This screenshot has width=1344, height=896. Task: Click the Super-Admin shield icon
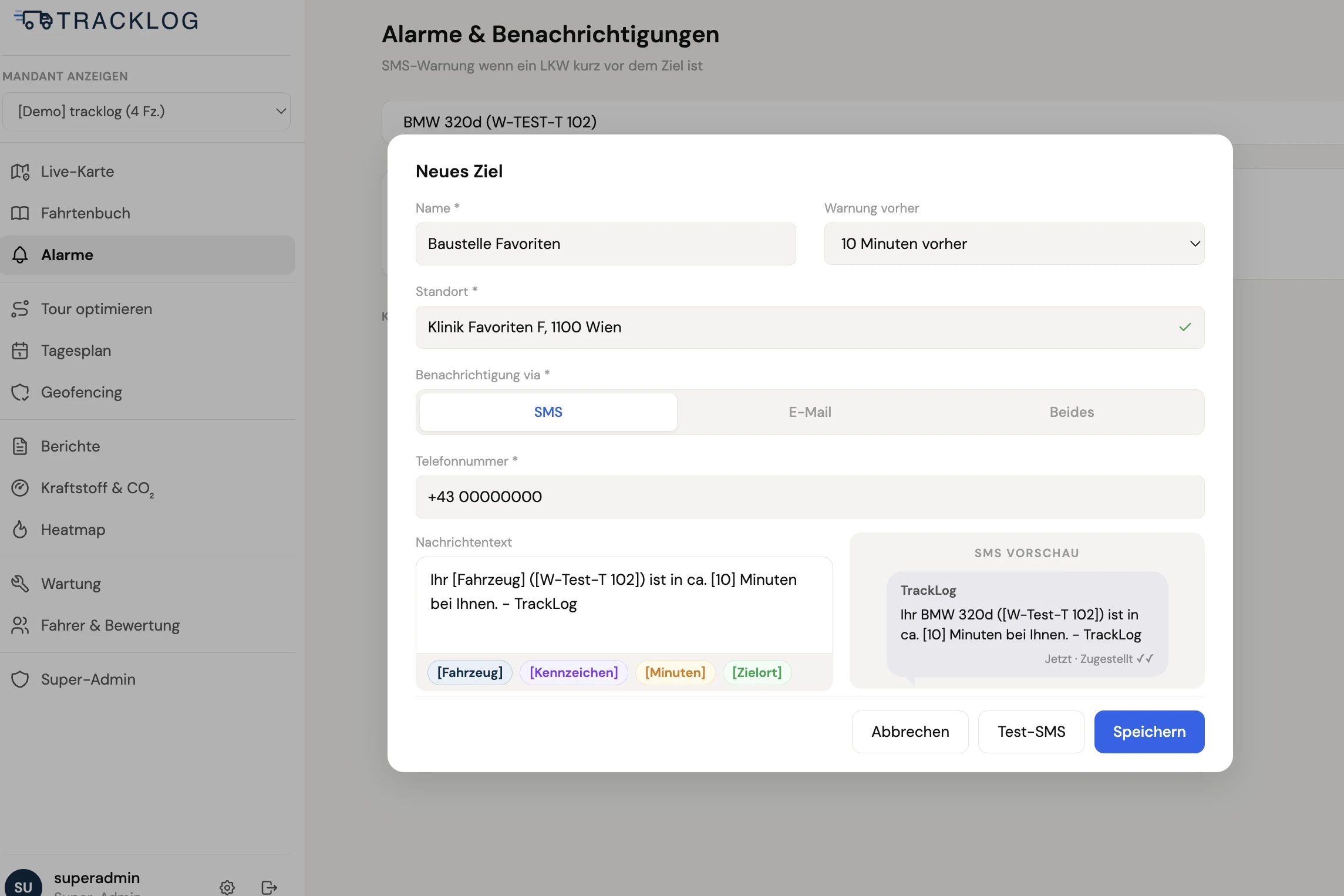[20, 679]
